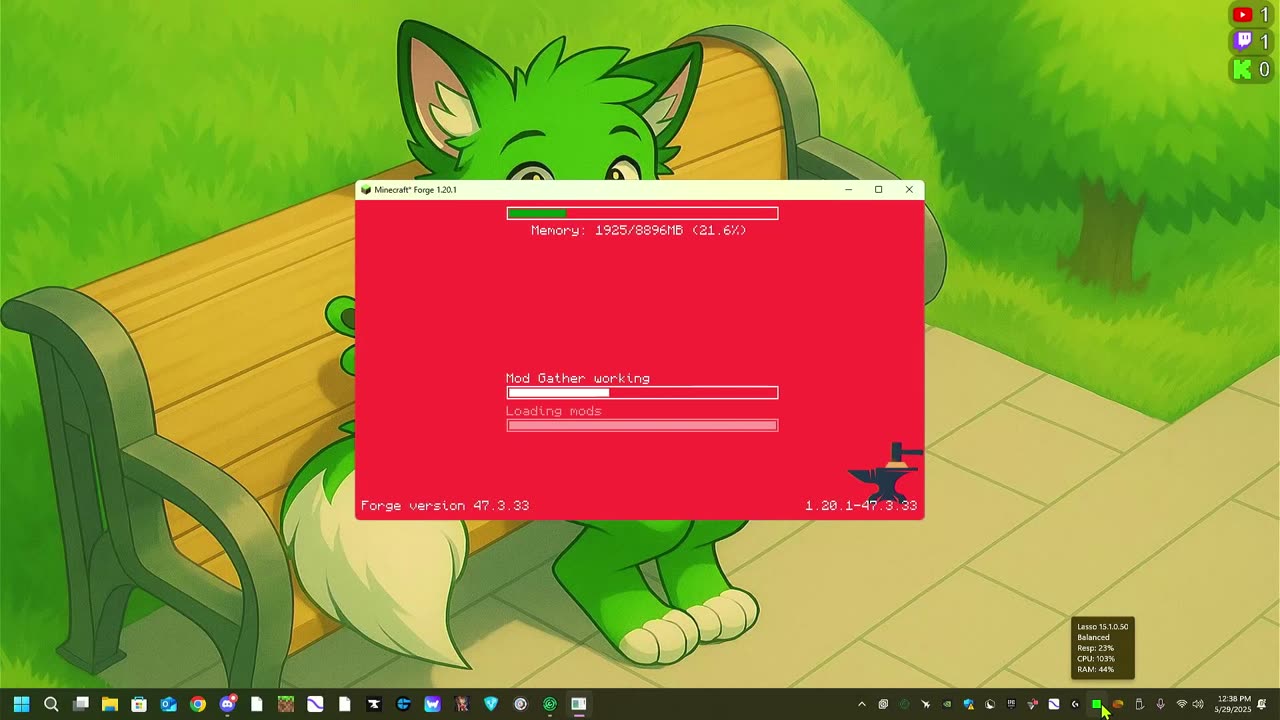Click the Loading mods progress bar
The image size is (1280, 720).
pyautogui.click(x=642, y=425)
